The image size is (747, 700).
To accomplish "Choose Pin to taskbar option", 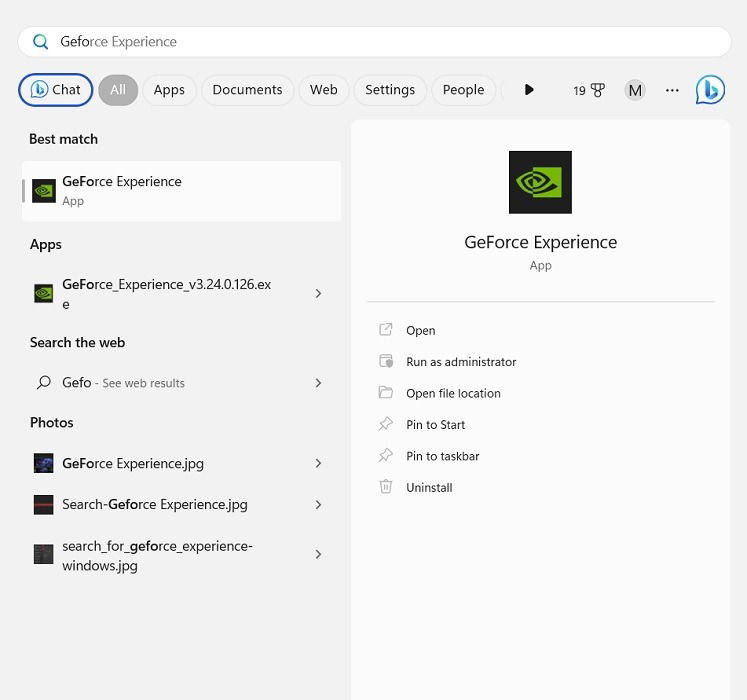I will 443,456.
